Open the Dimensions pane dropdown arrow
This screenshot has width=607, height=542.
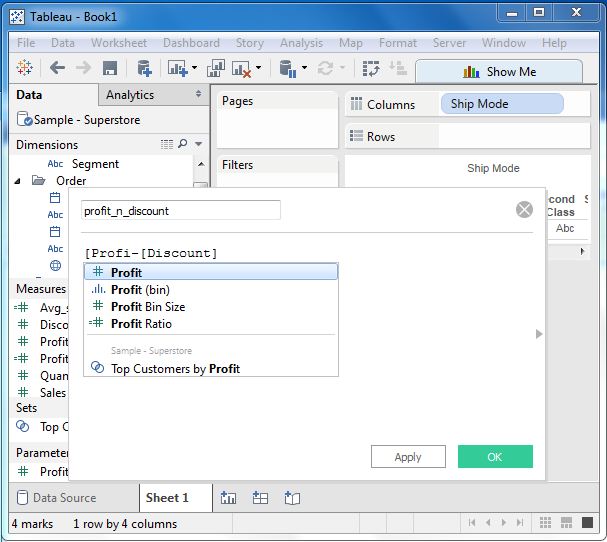pos(198,144)
